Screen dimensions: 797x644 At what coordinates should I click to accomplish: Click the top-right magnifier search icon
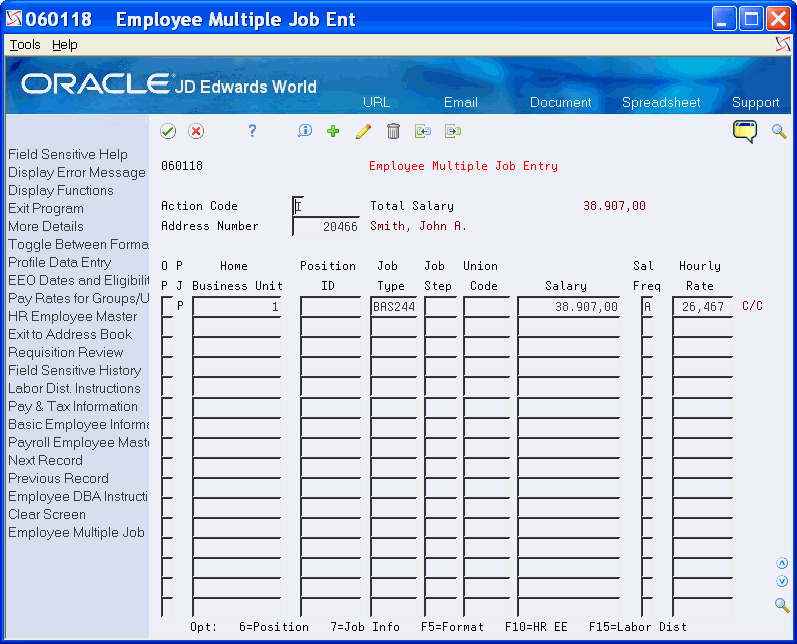click(x=779, y=131)
